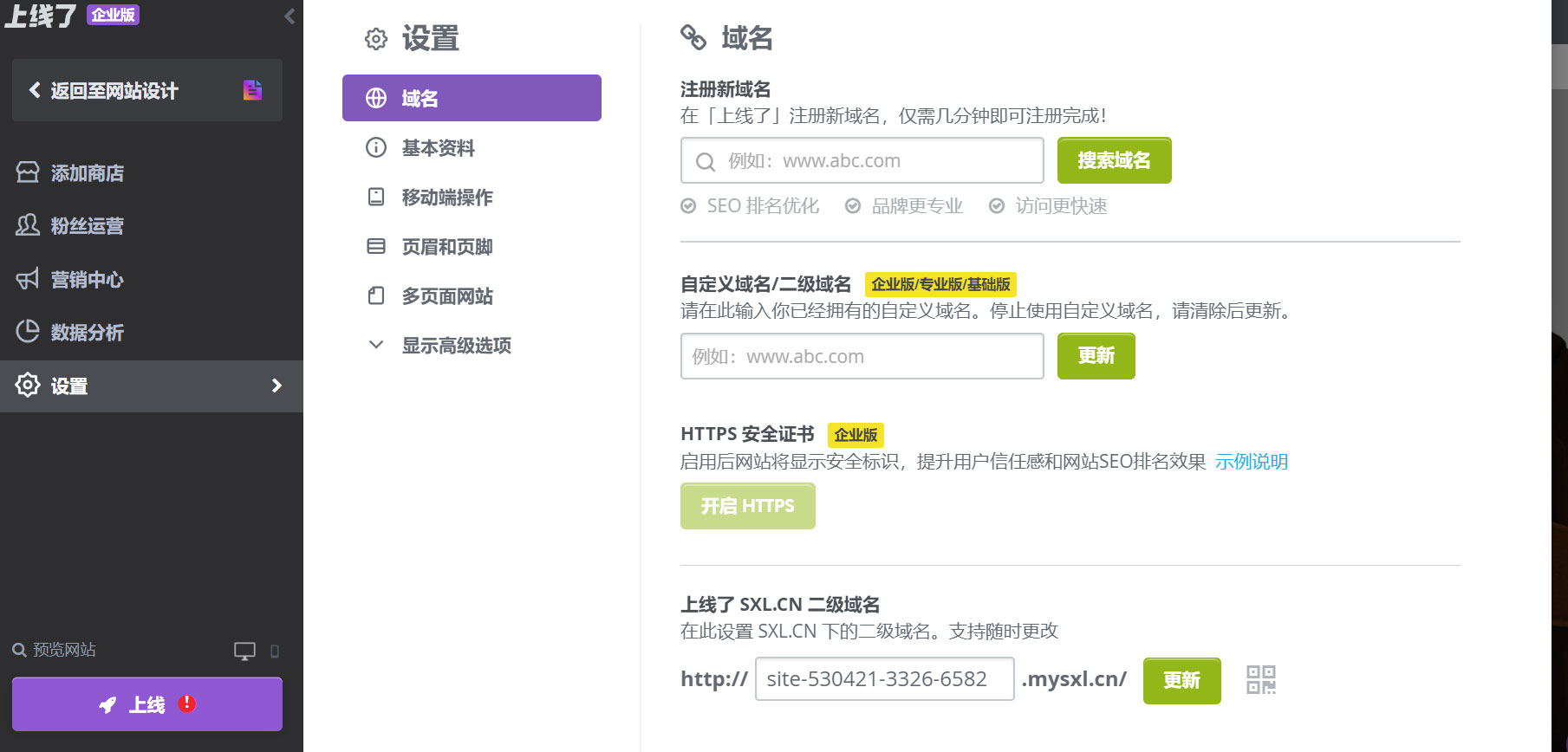This screenshot has width=1568, height=752.
Task: Collapse the sidebar with the top arrow
Action: (290, 16)
